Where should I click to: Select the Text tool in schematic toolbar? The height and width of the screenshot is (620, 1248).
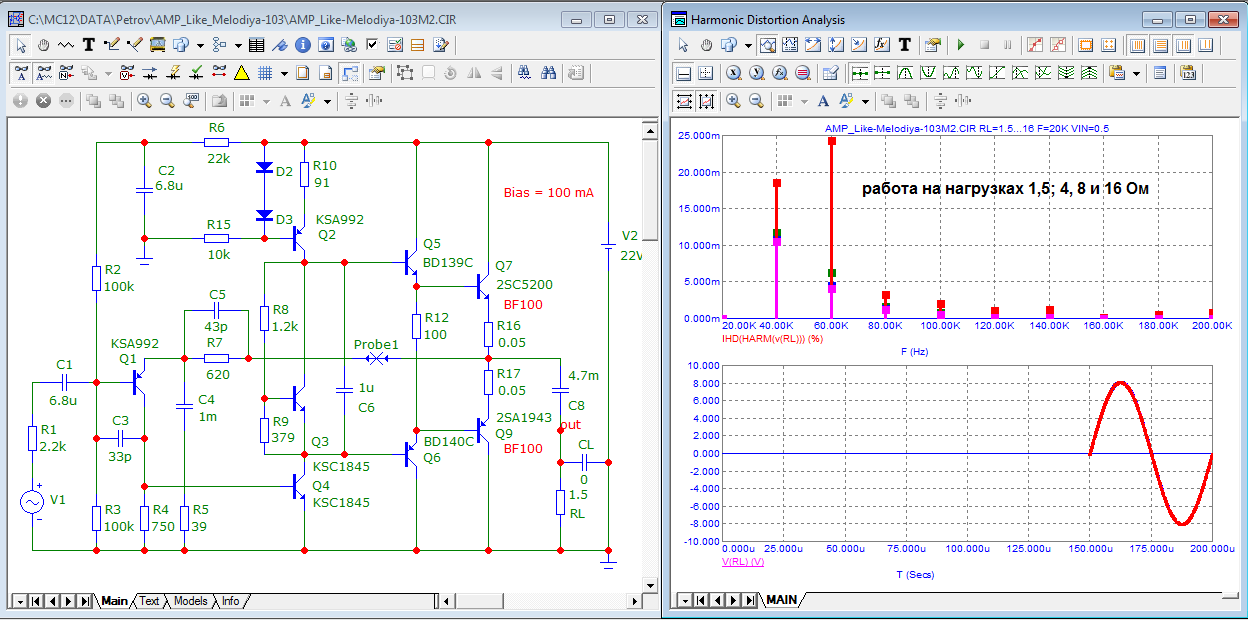coord(88,45)
